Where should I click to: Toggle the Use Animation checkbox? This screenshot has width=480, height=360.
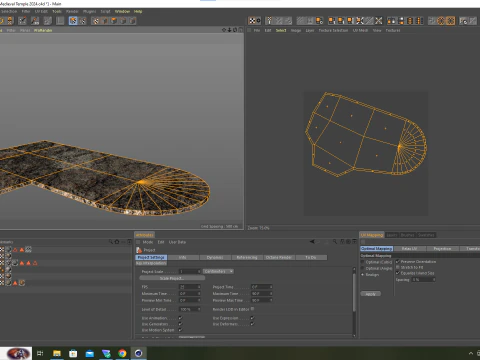click(180, 318)
